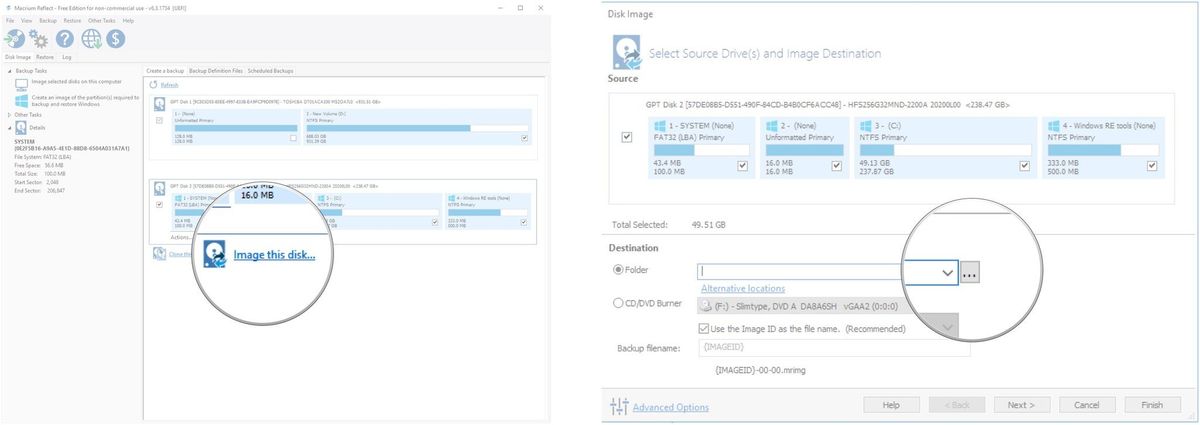Click the Windows icon of Windows RE tools partition

[1053, 126]
